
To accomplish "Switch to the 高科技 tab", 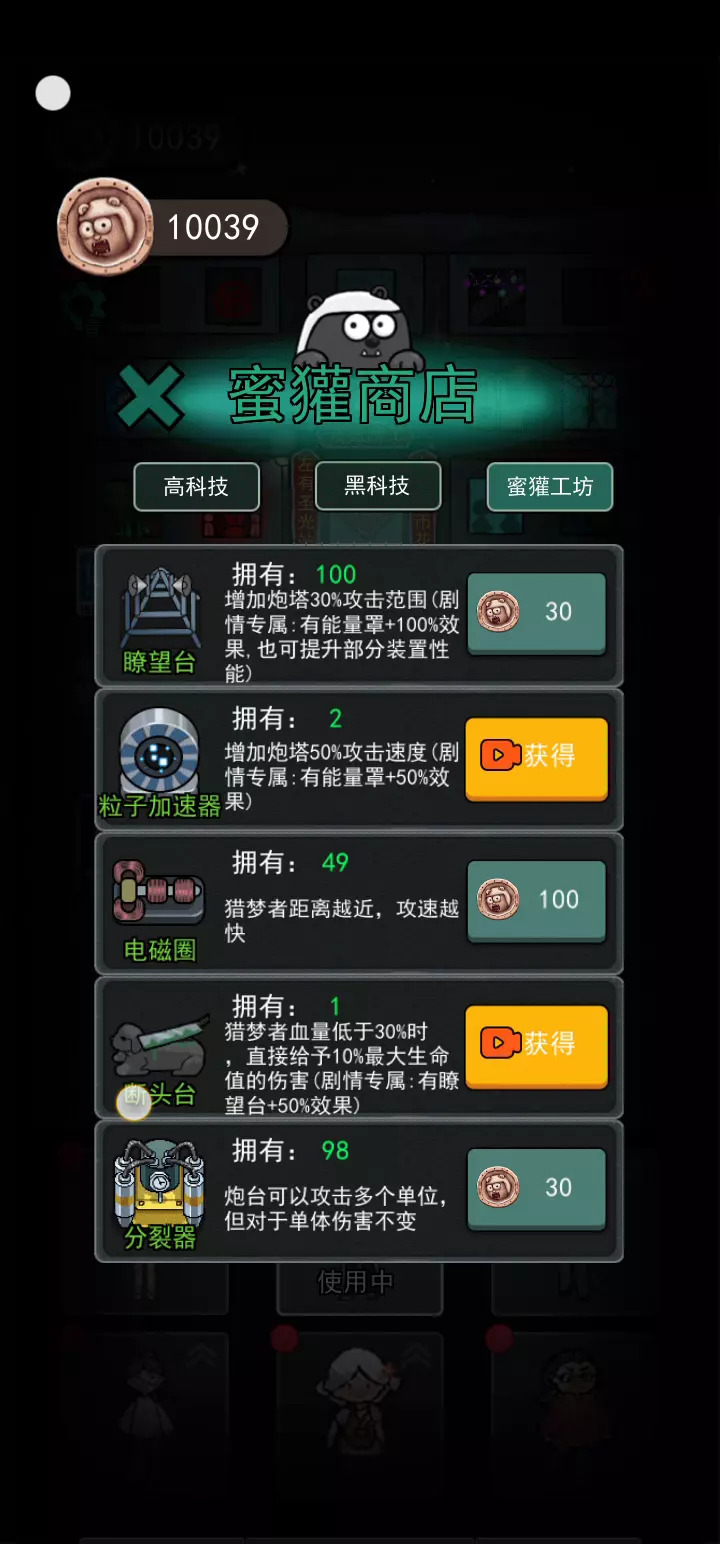I will click(197, 487).
